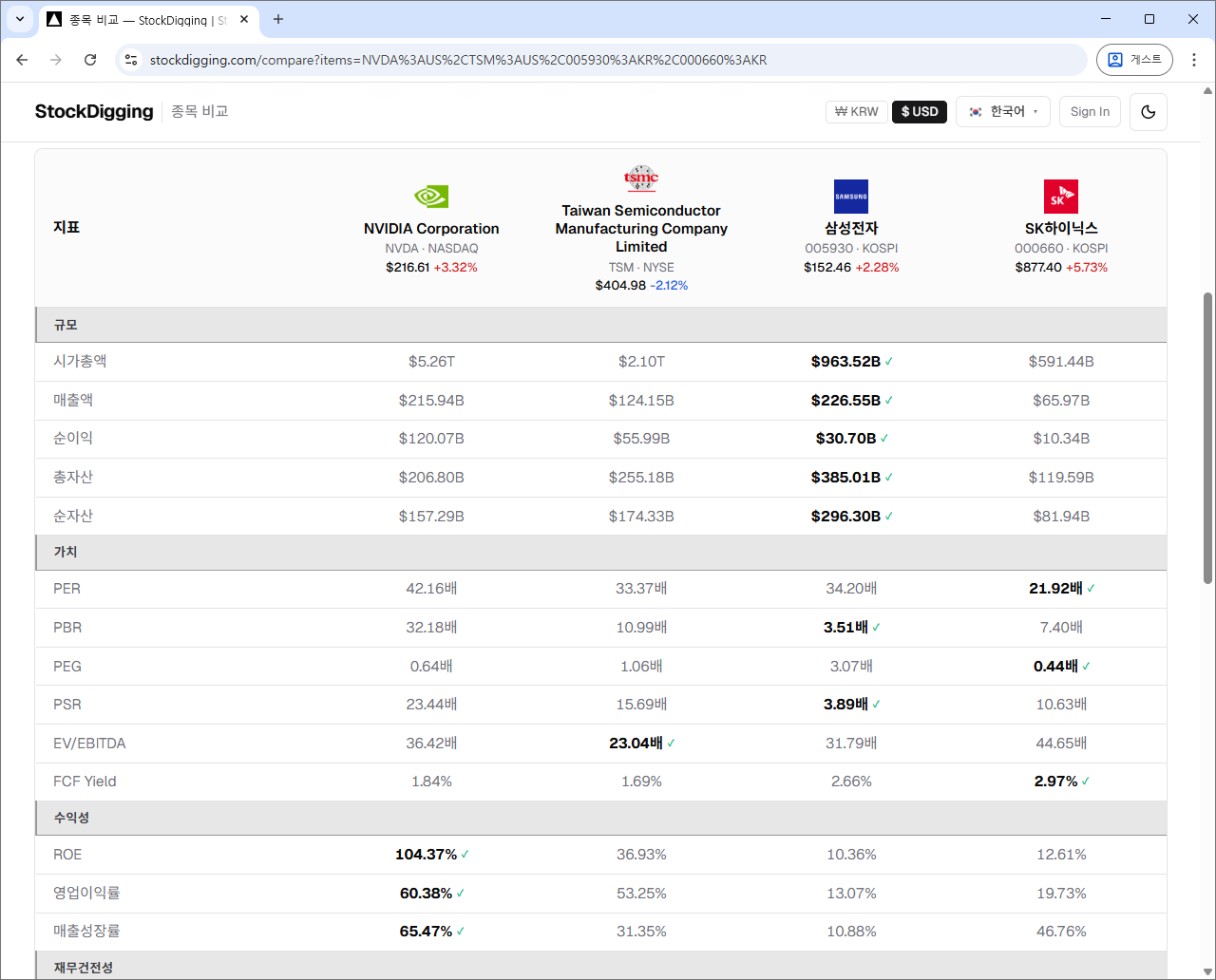Click NVIDIA 매출성장률 value 65.47%

(426, 932)
